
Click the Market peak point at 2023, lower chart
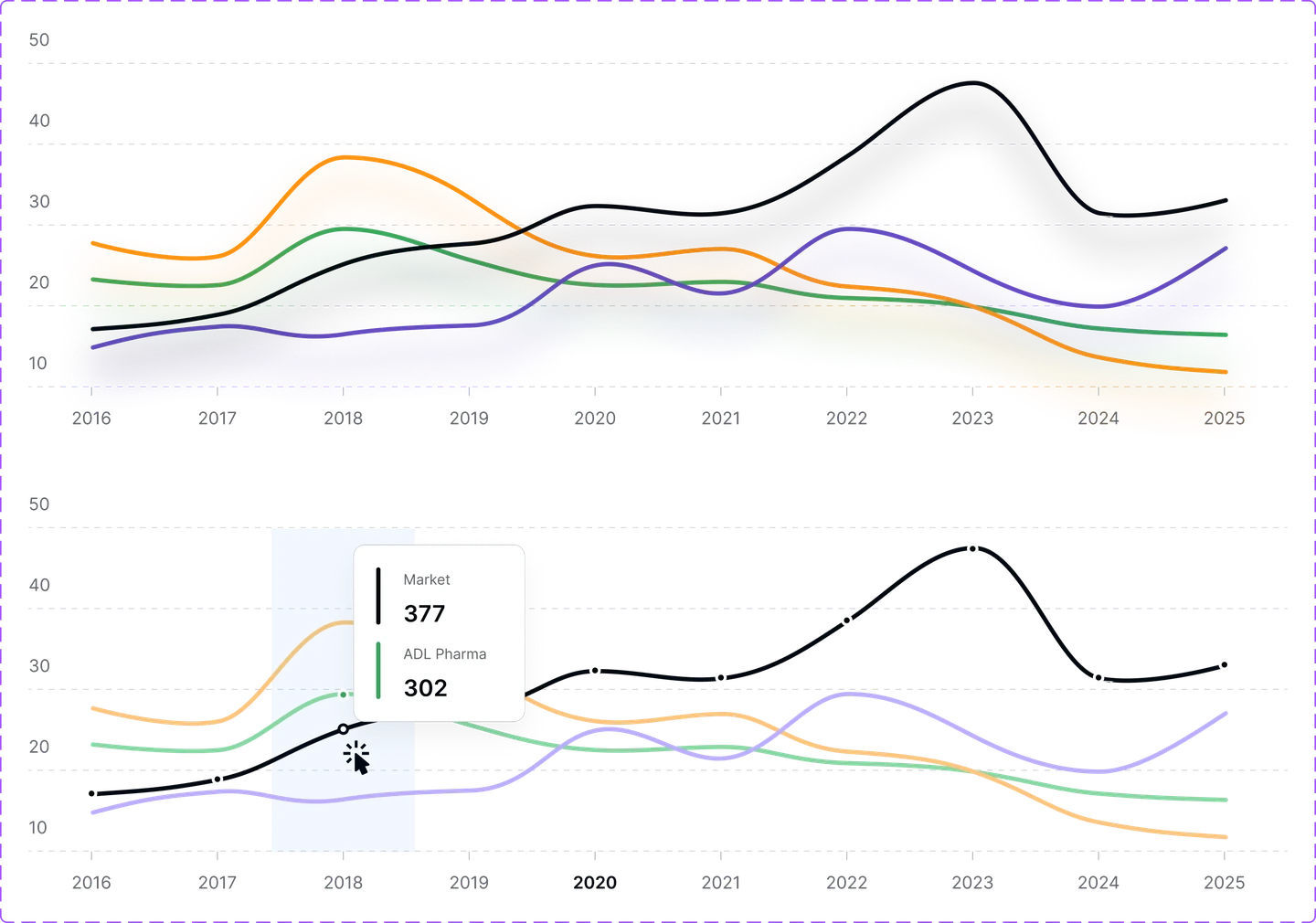point(972,548)
